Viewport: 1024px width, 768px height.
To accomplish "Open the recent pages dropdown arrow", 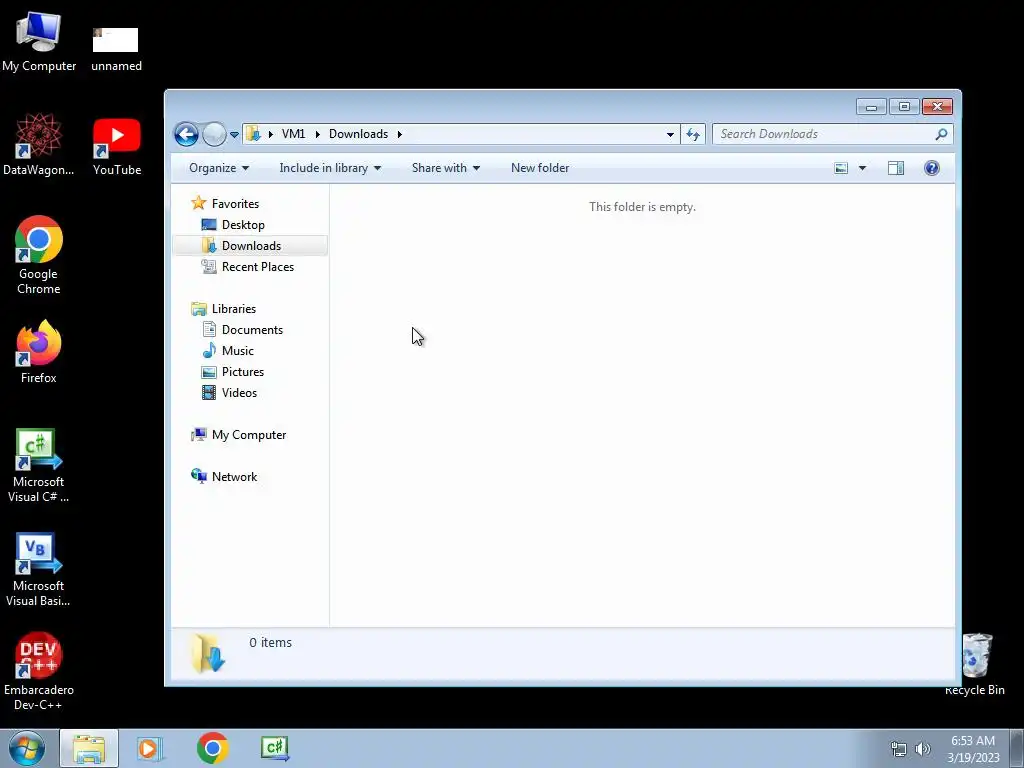I will [234, 135].
